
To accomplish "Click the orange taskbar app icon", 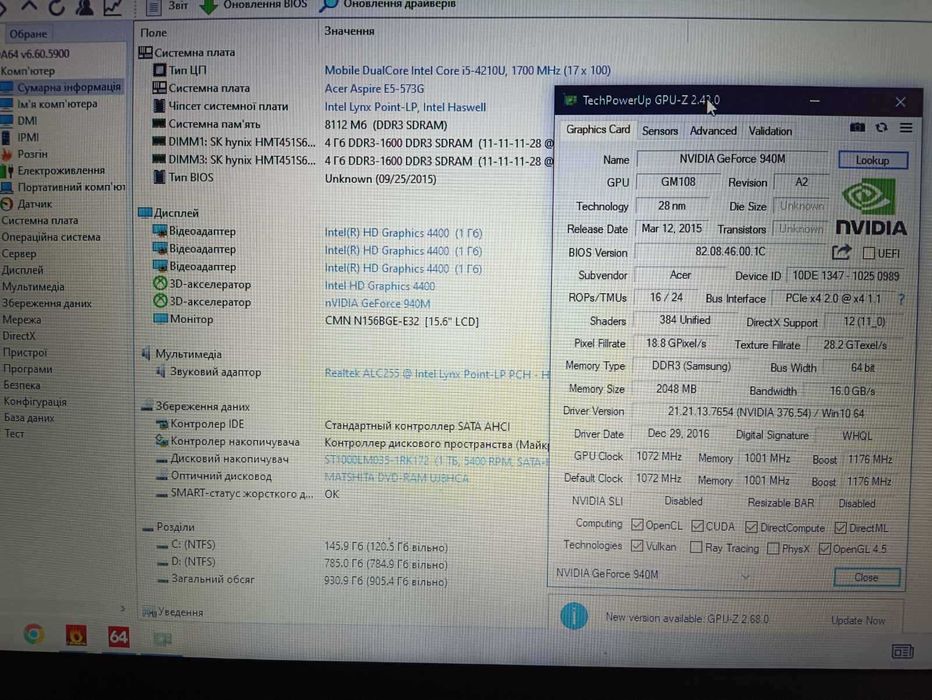I will coord(76,636).
